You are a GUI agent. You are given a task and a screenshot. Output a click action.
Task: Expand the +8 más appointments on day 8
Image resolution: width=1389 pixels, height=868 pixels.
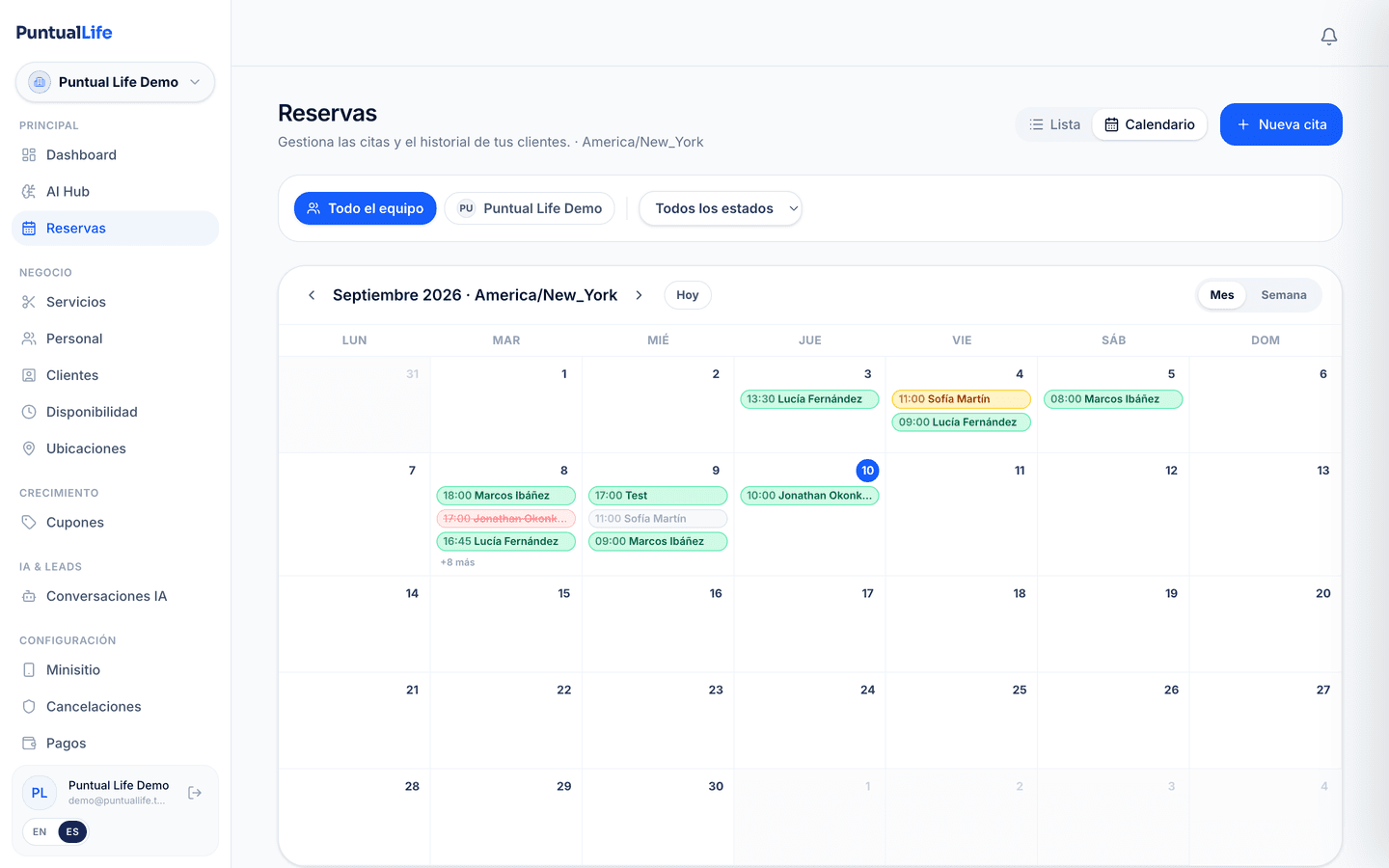tap(458, 562)
